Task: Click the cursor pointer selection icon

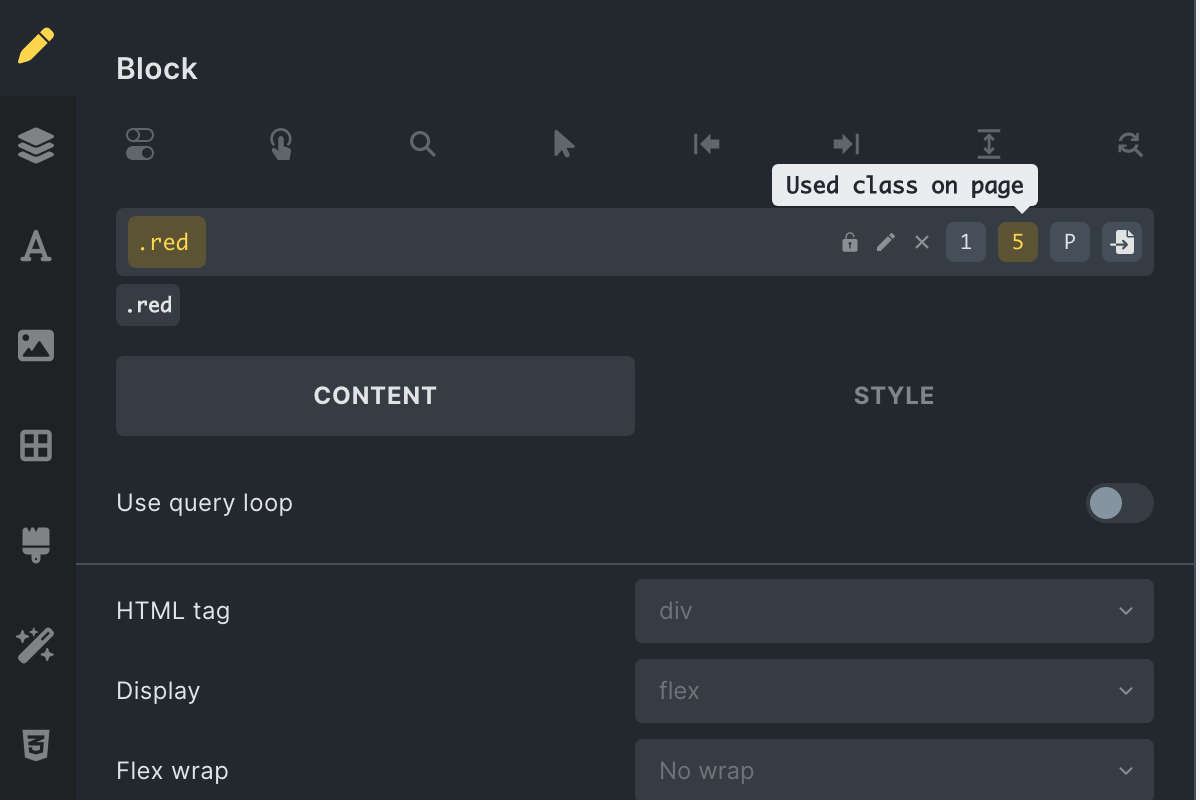Action: click(564, 144)
